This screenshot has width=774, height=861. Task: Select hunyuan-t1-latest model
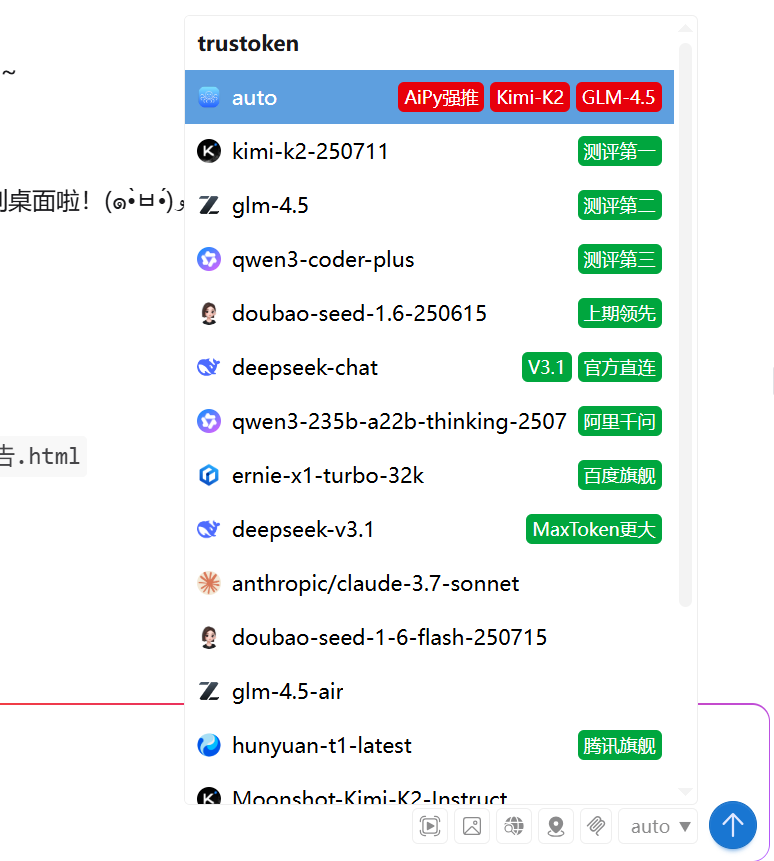pyautogui.click(x=429, y=745)
